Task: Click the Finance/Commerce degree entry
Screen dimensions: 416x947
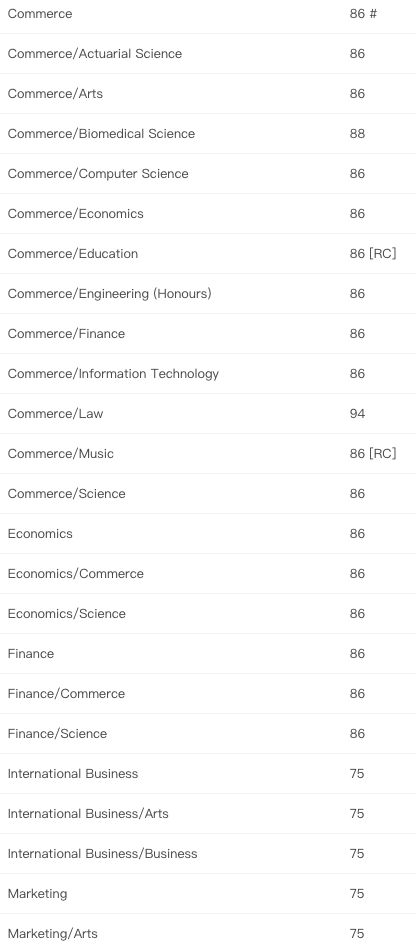Action: pyautogui.click(x=208, y=693)
